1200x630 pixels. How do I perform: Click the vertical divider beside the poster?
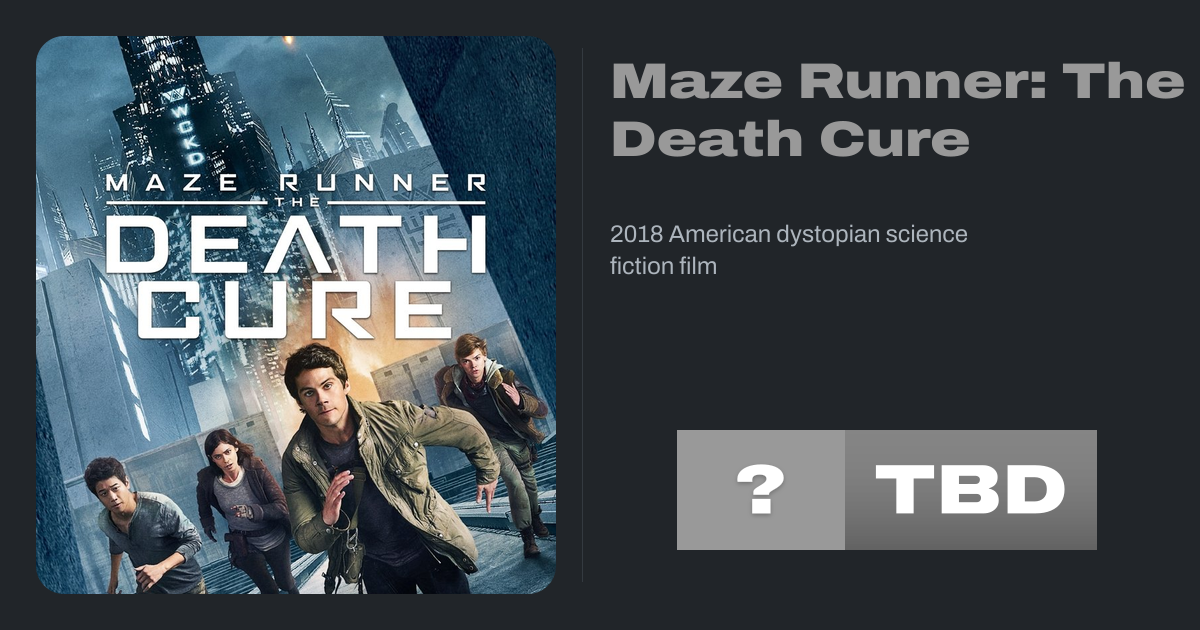point(583,315)
